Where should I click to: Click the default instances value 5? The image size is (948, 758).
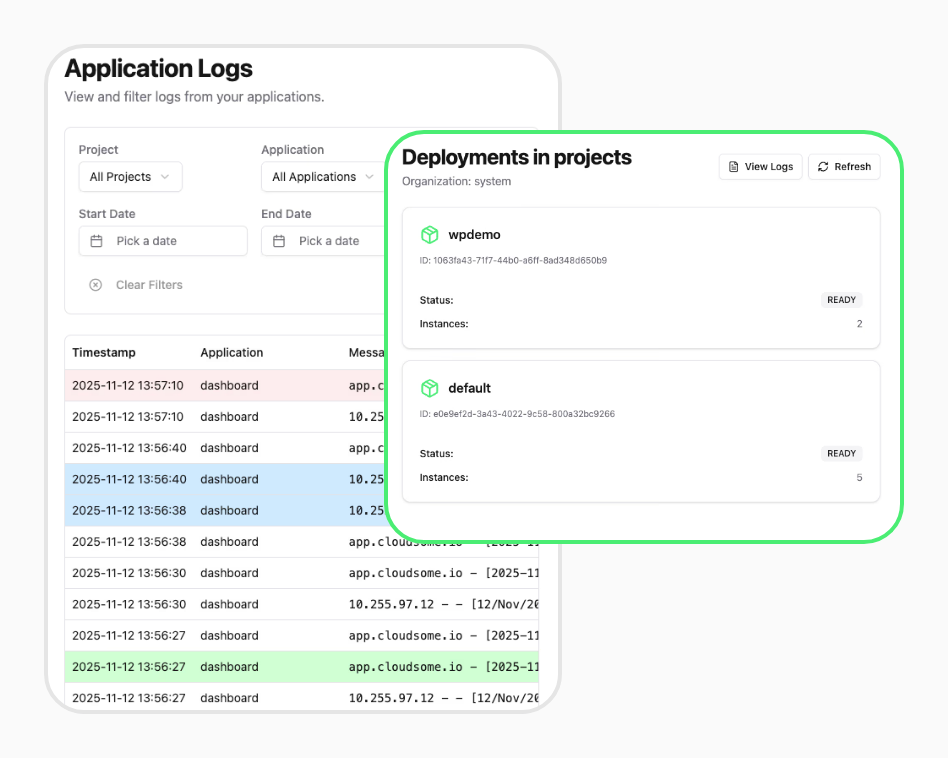tap(859, 478)
